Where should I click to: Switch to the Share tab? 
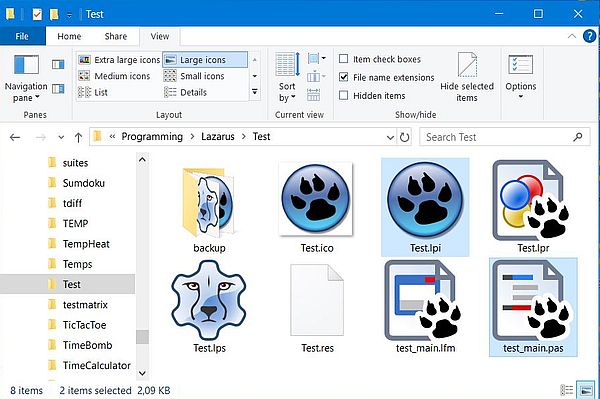[116, 36]
